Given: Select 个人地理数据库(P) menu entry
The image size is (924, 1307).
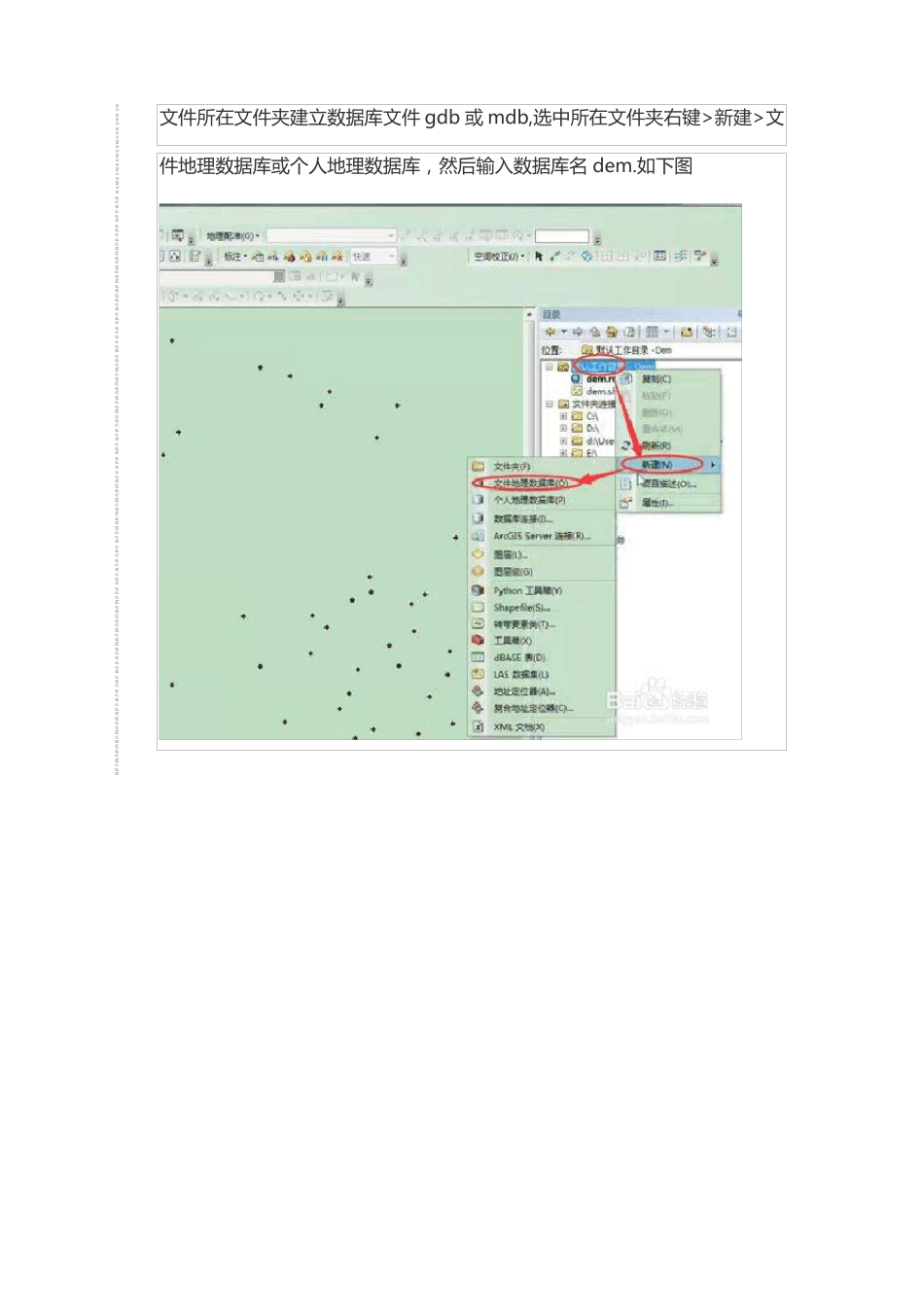Looking at the screenshot, I should 542,500.
